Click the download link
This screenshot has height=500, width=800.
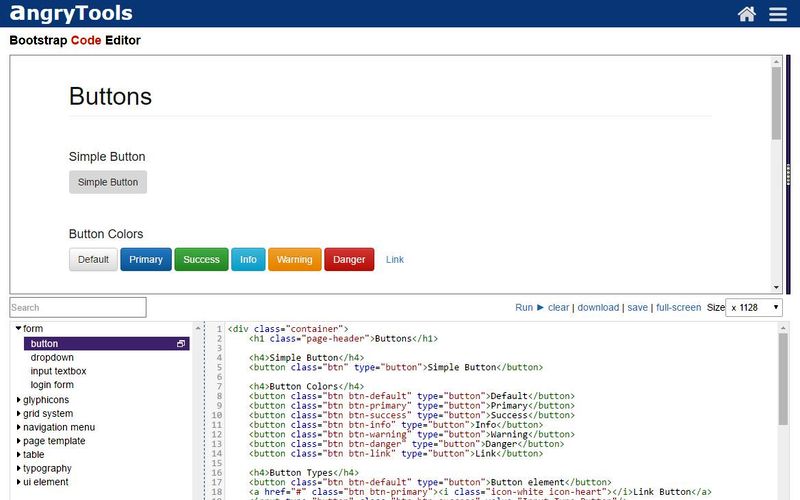point(598,308)
